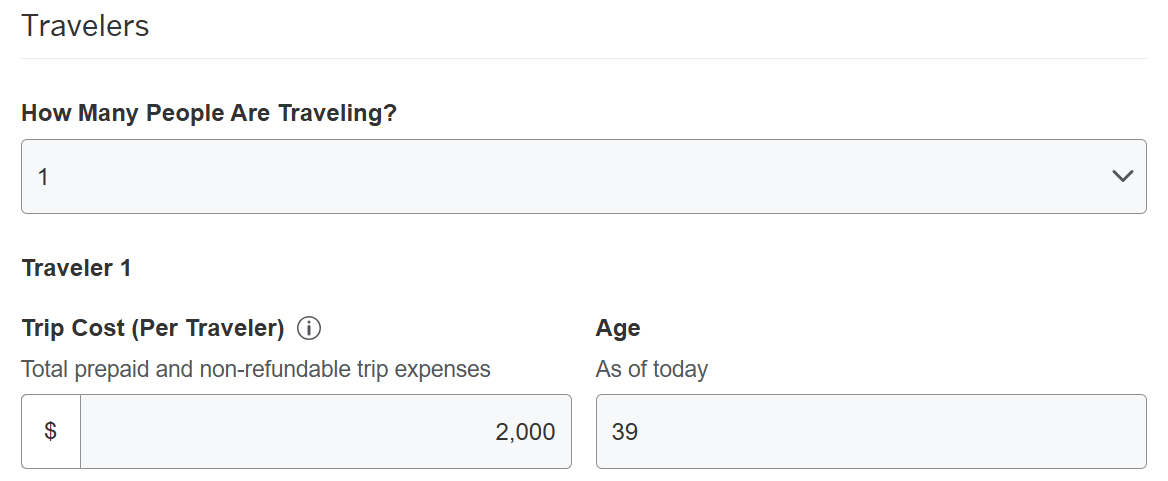Click the "Total prepaid and non-refundable trip expenses" hint

click(x=256, y=369)
